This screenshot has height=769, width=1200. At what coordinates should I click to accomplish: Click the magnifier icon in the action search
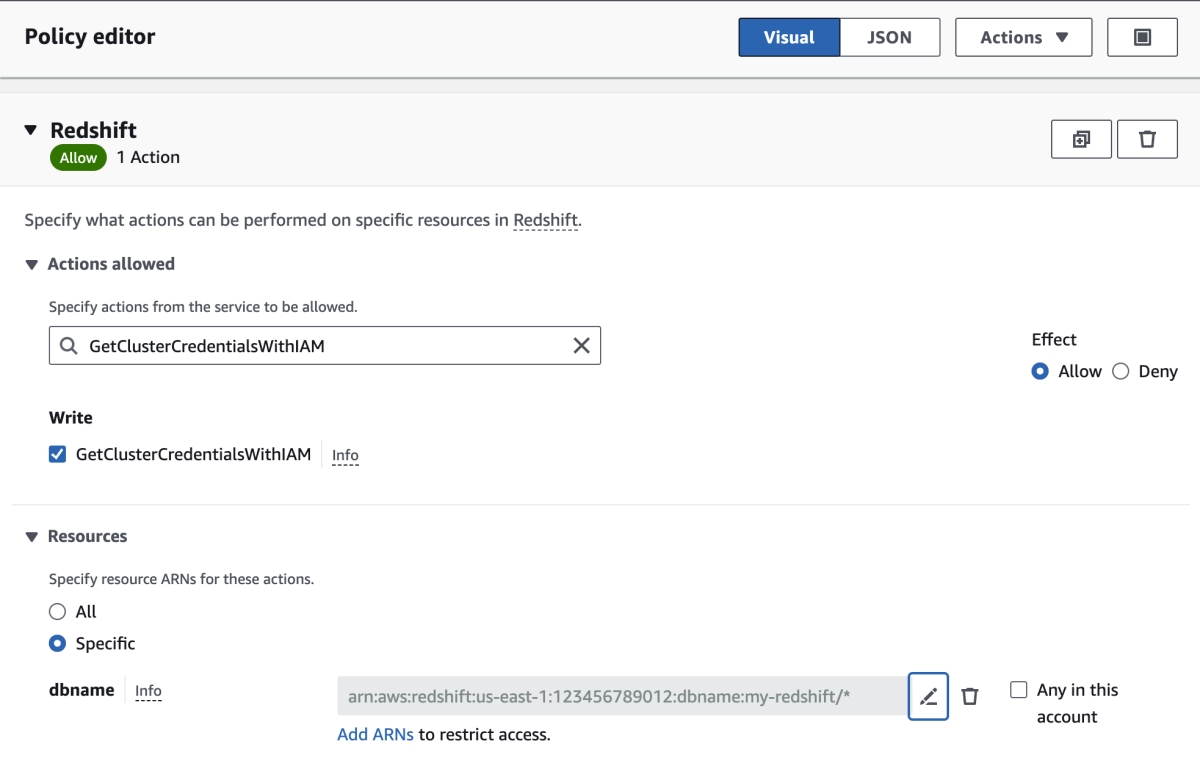(x=68, y=345)
